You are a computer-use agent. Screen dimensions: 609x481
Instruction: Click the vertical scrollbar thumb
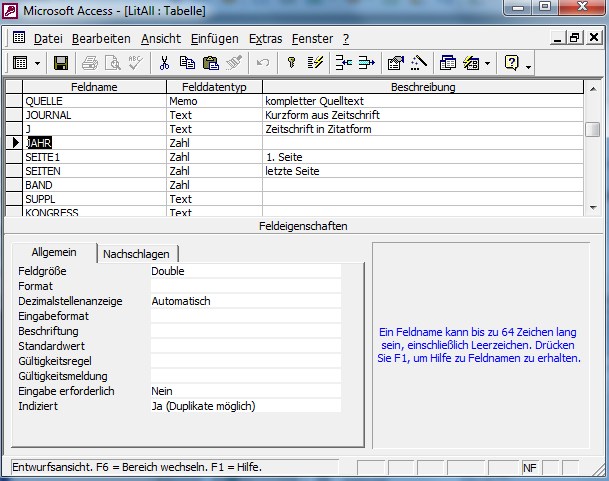[593, 129]
